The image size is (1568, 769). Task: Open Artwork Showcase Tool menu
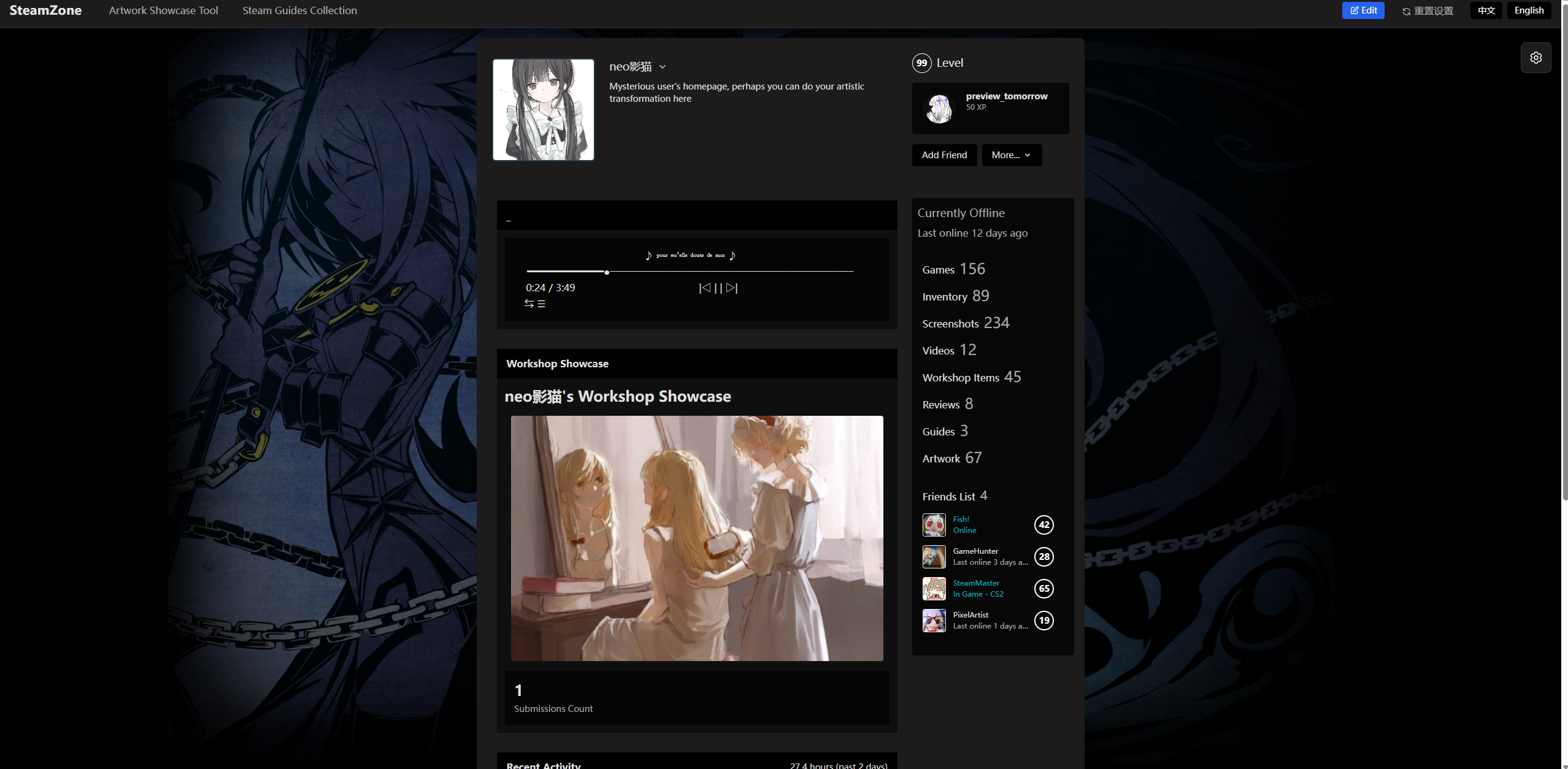pos(163,10)
